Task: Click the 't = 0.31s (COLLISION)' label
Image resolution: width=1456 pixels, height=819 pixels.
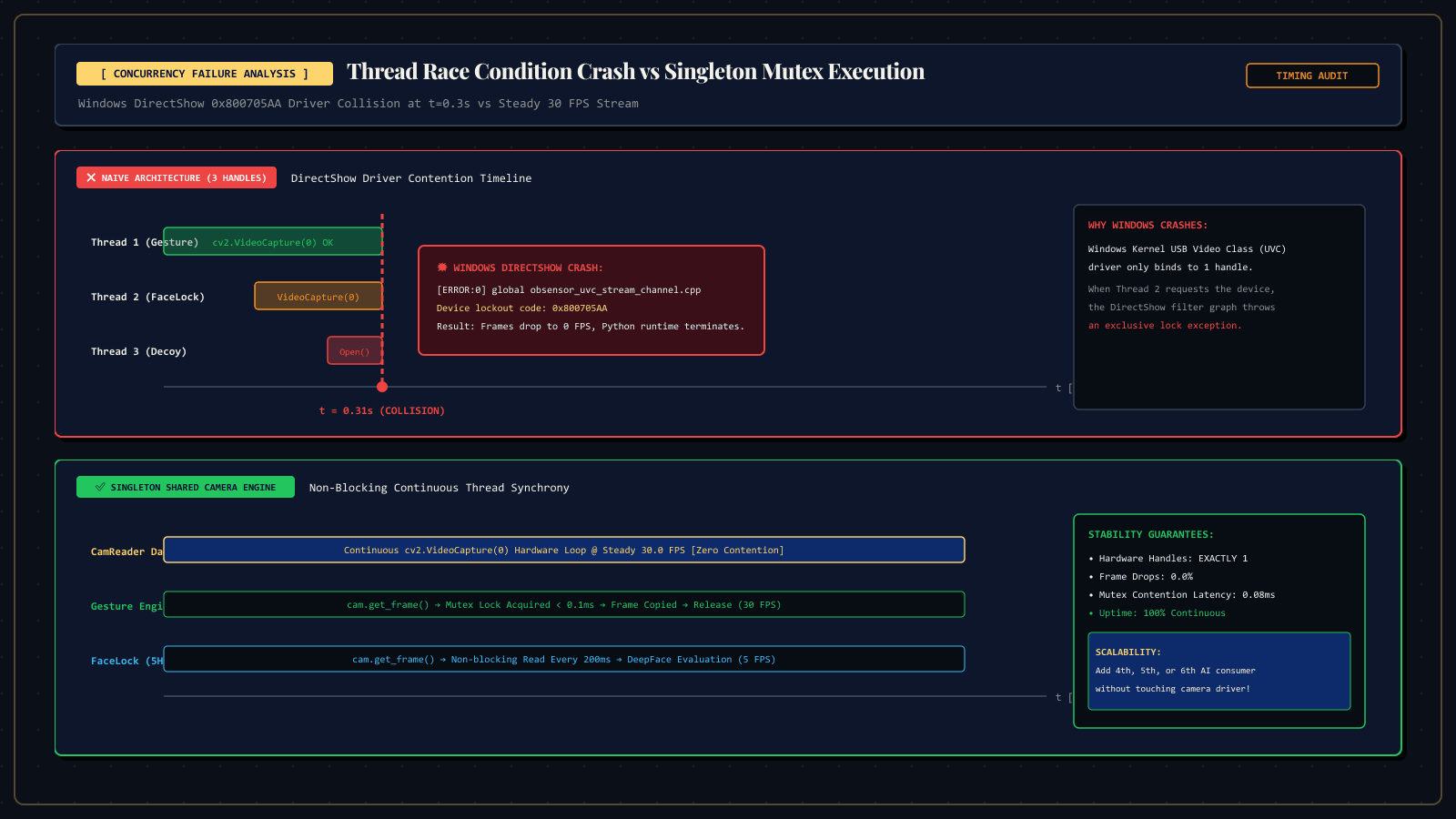Action: (x=382, y=411)
